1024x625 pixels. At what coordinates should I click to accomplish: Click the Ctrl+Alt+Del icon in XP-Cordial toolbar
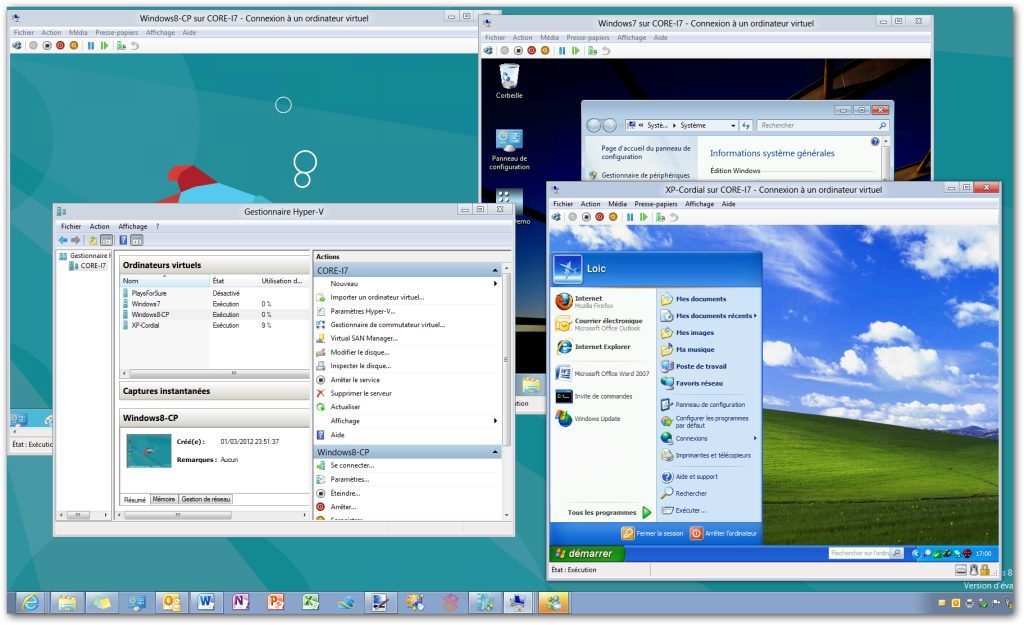tap(556, 217)
